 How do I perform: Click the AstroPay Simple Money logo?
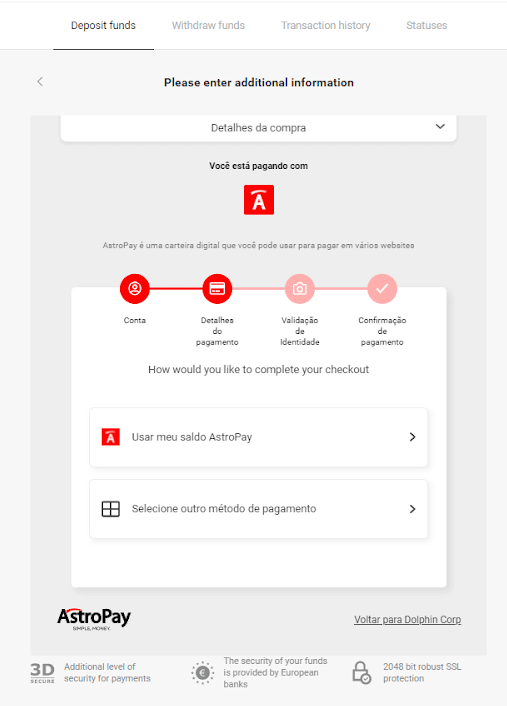coord(94,619)
